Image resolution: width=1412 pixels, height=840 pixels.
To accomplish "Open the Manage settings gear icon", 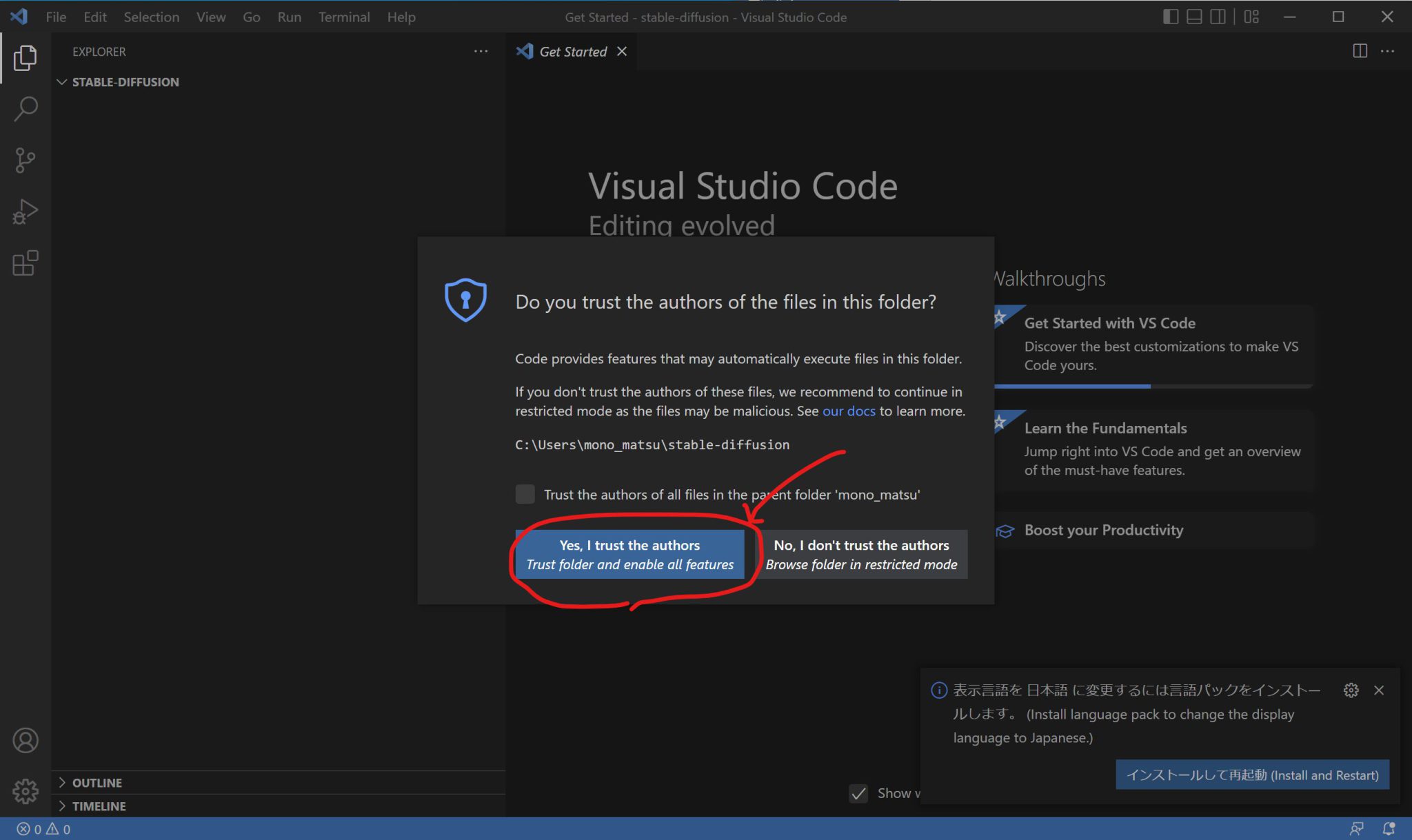I will 26,791.
